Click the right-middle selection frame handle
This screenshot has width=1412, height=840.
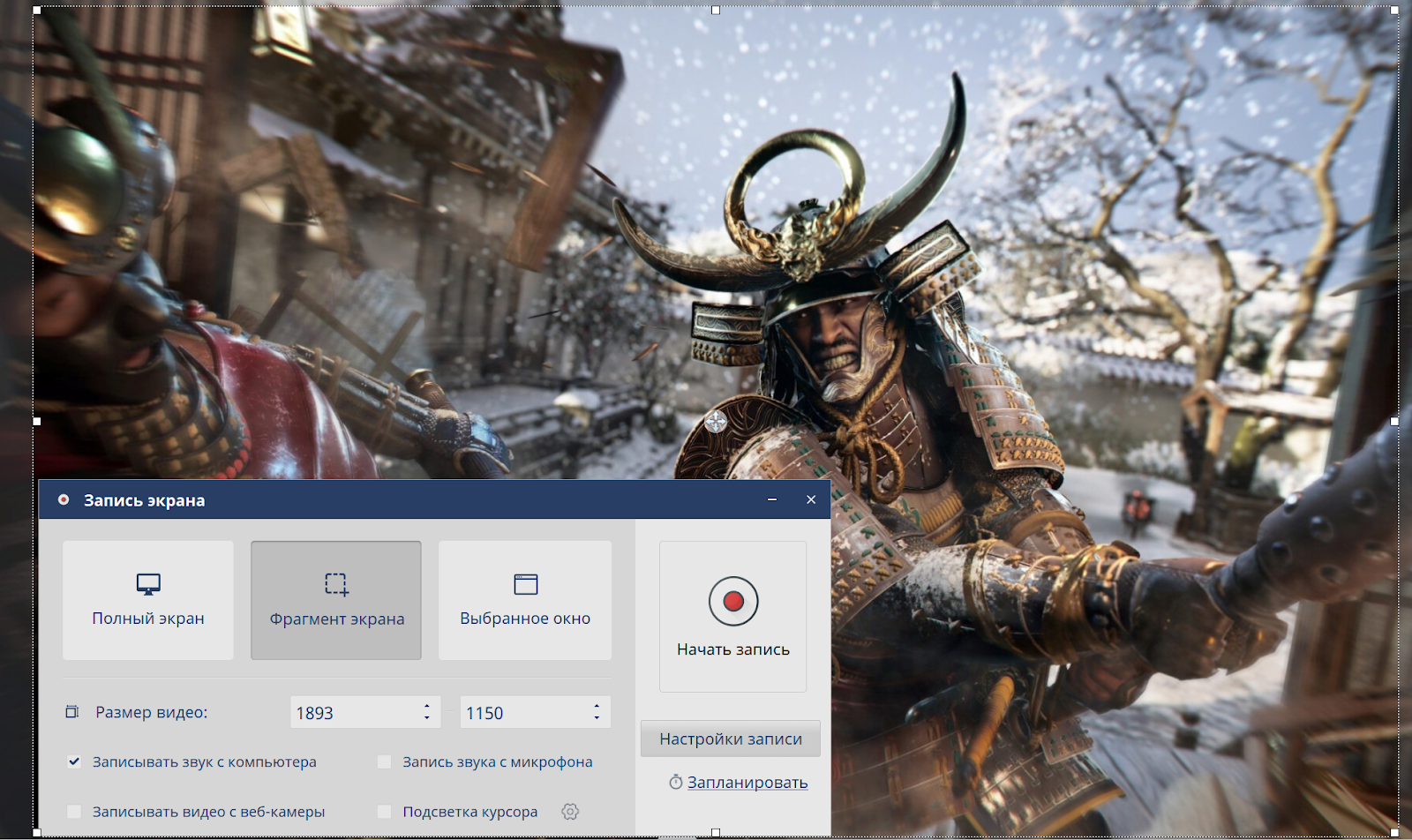click(1394, 421)
